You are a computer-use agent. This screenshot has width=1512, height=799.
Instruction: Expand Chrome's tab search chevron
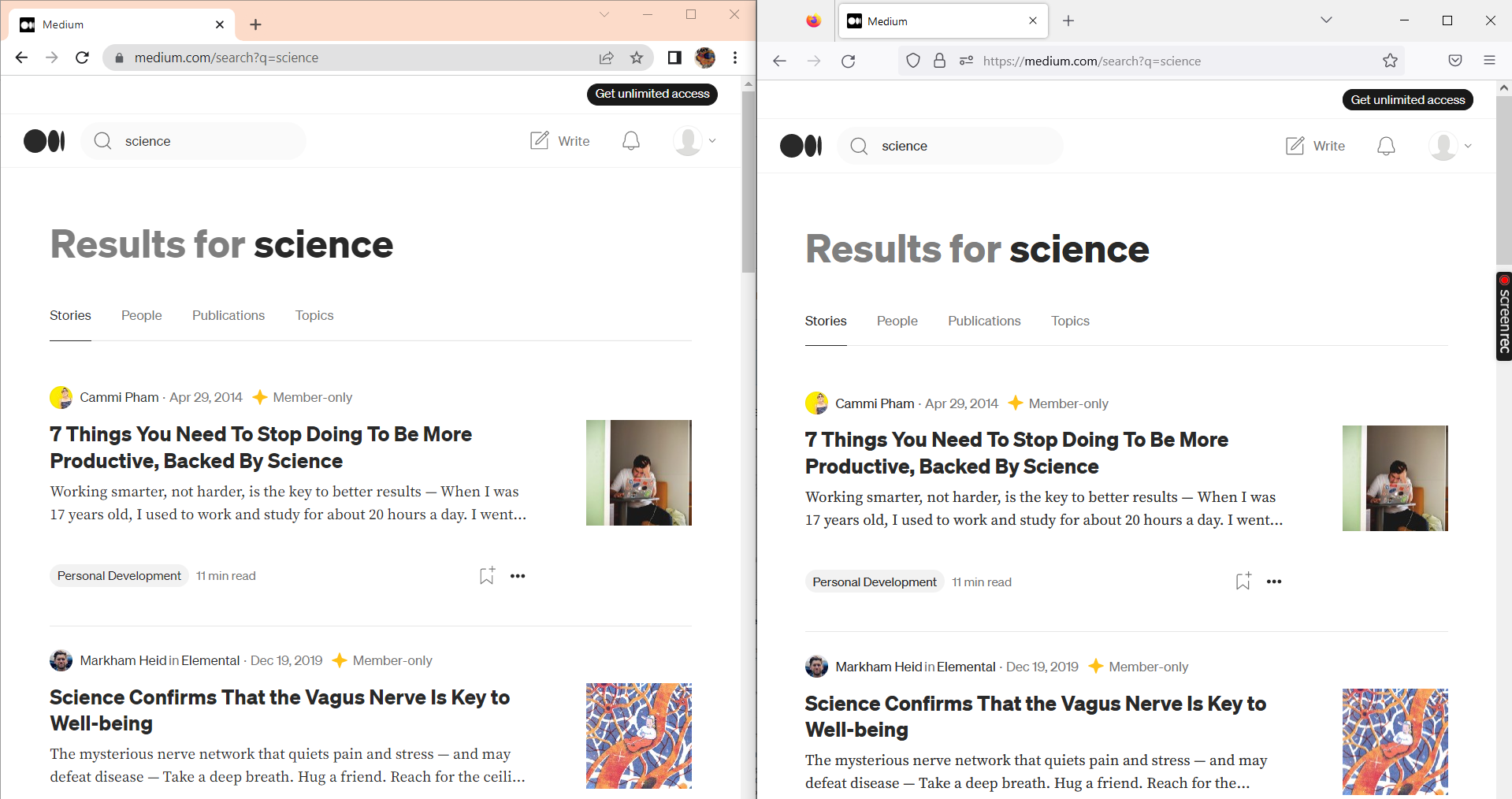click(x=604, y=14)
